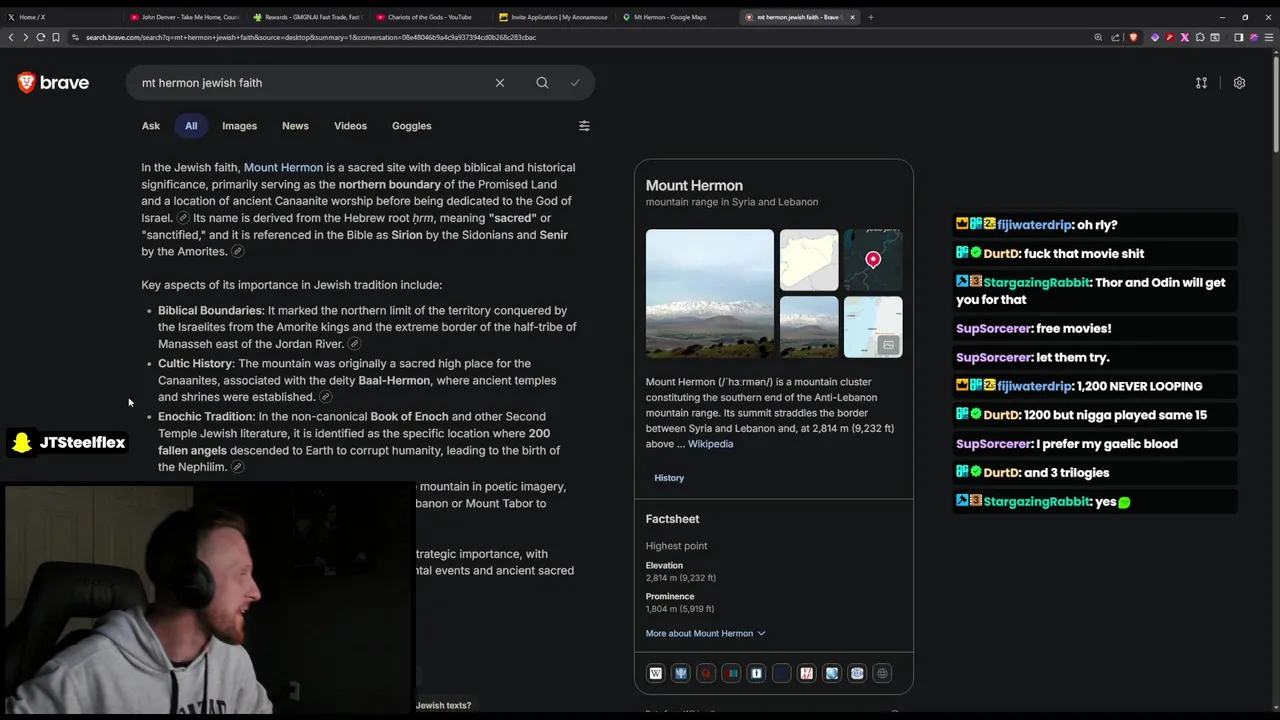Click the checkmark icon in search box
1280x720 pixels.
[x=575, y=83]
